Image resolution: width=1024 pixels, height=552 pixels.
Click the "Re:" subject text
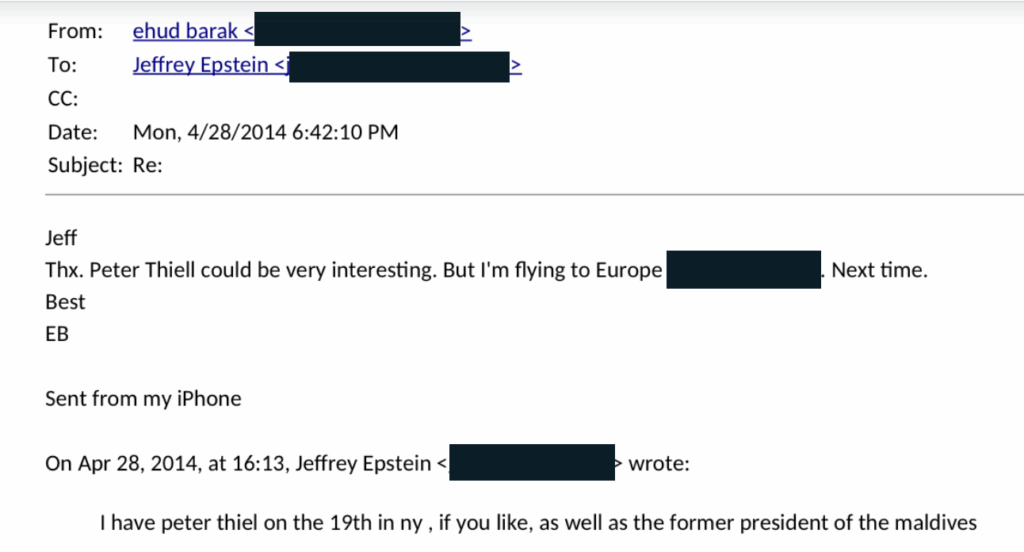tap(148, 165)
